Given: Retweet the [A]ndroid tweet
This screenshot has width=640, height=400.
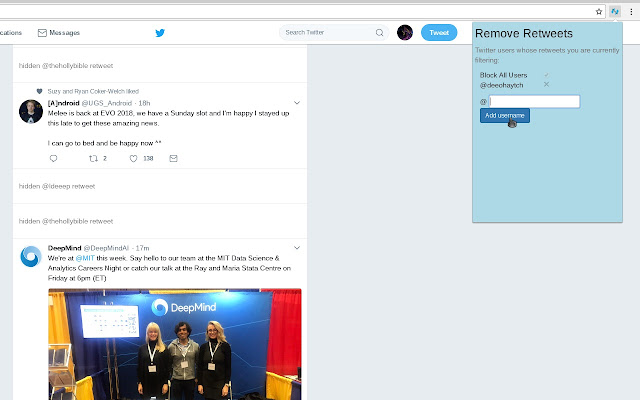Looking at the screenshot, I should coord(93,158).
